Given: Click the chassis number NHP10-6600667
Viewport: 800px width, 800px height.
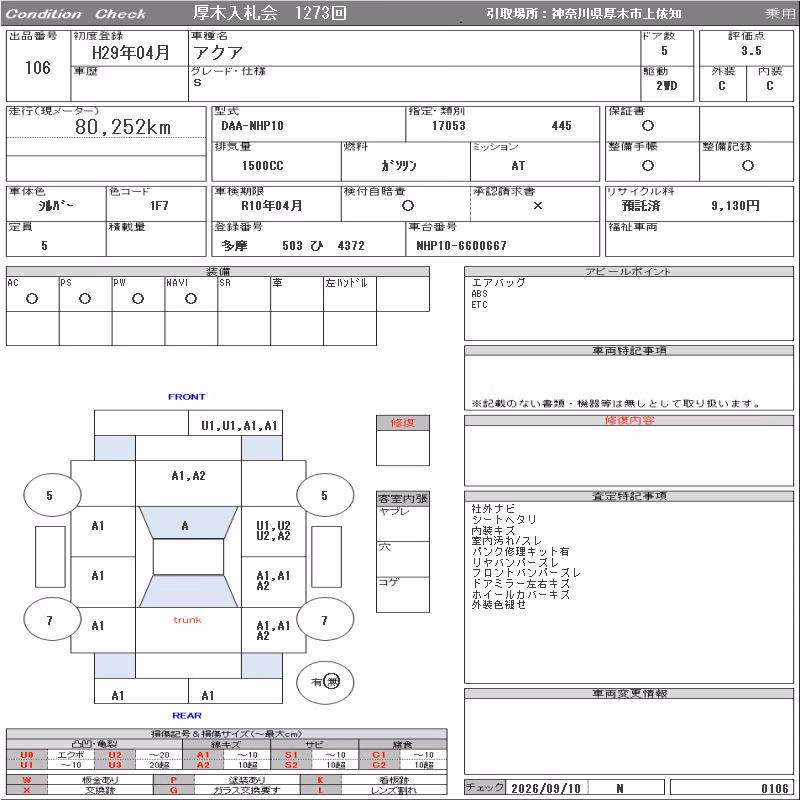Looking at the screenshot, I should click(461, 245).
